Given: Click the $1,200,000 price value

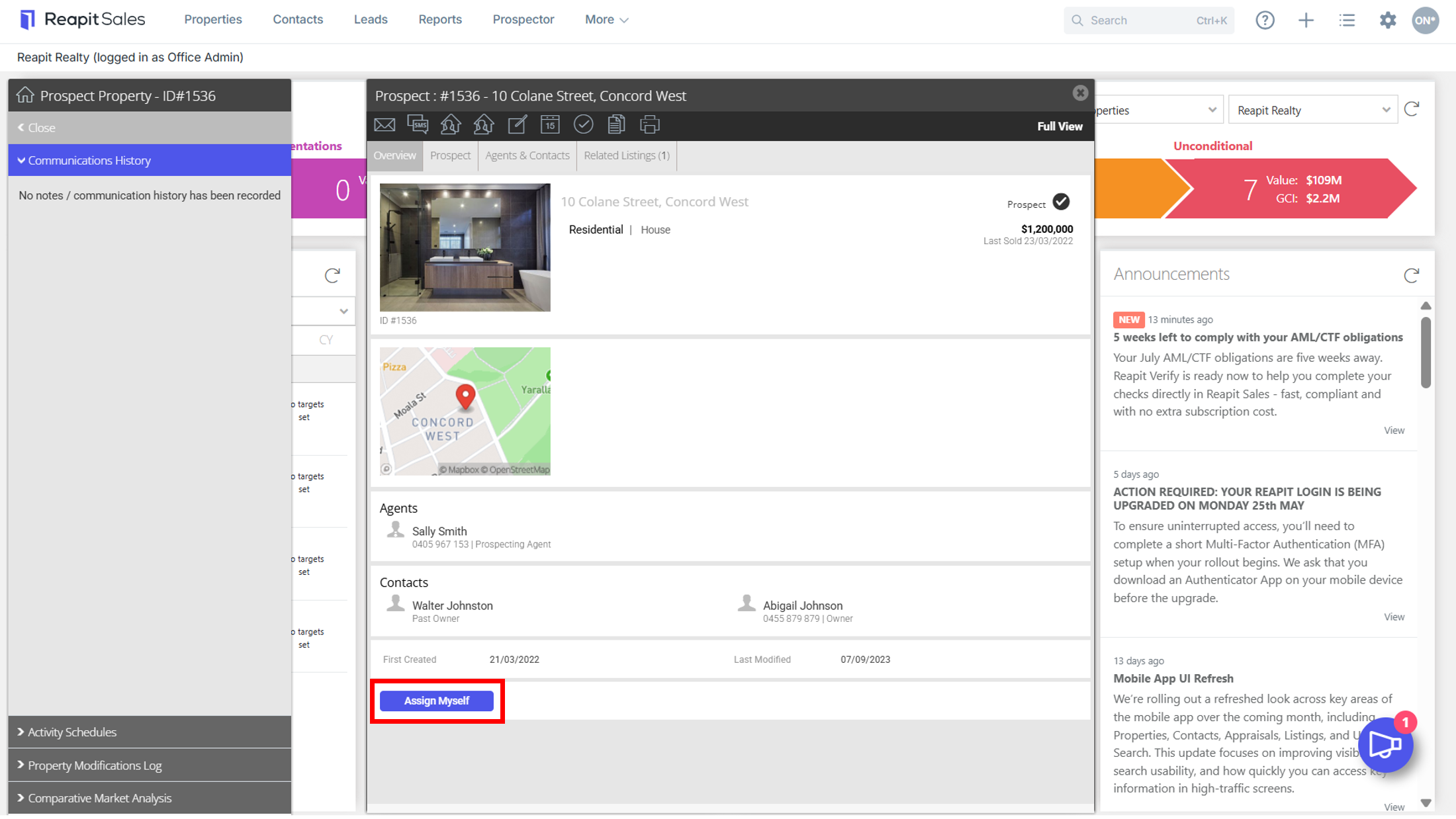Looking at the screenshot, I should pyautogui.click(x=1047, y=229).
